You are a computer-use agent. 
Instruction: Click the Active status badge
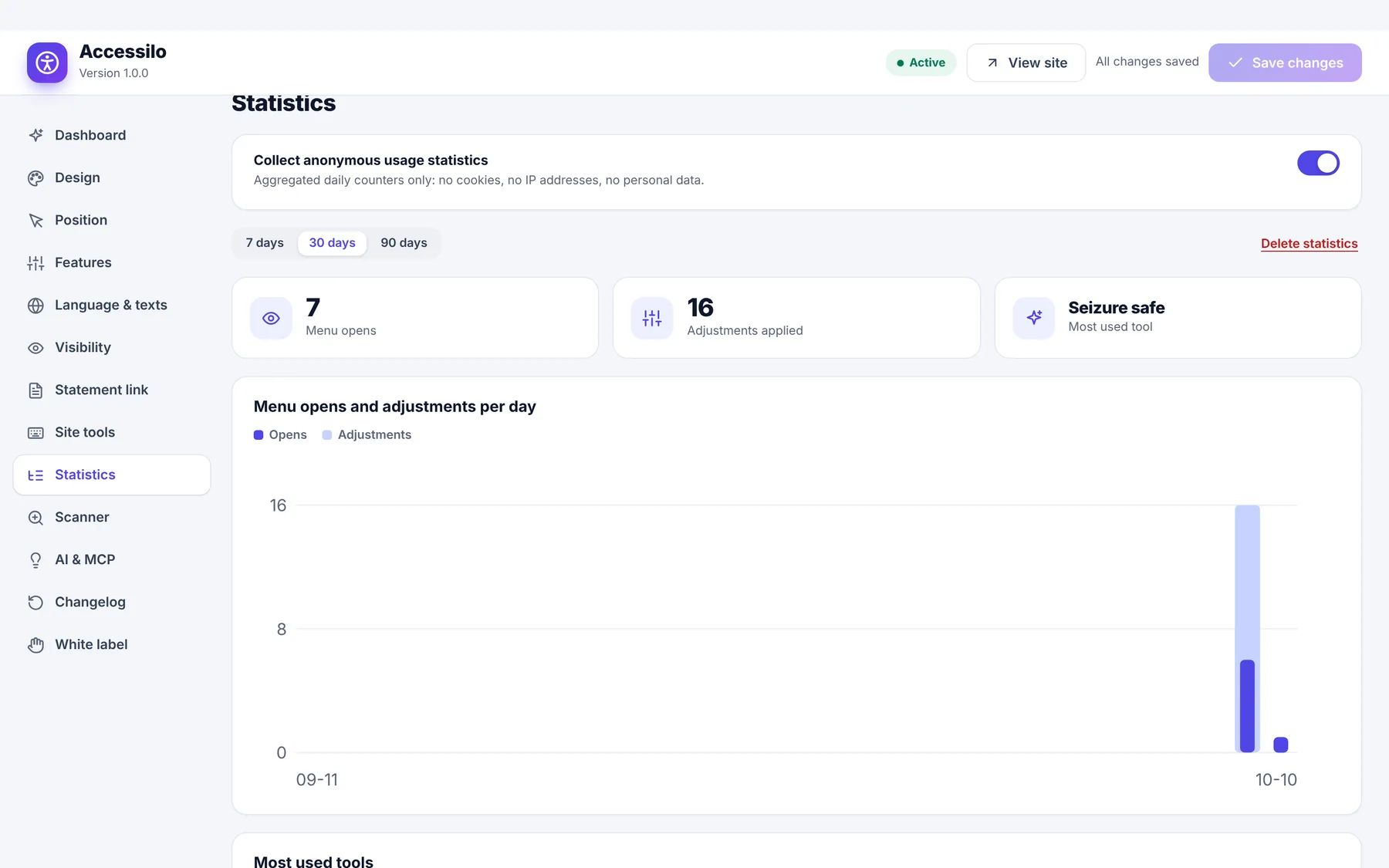pos(921,62)
